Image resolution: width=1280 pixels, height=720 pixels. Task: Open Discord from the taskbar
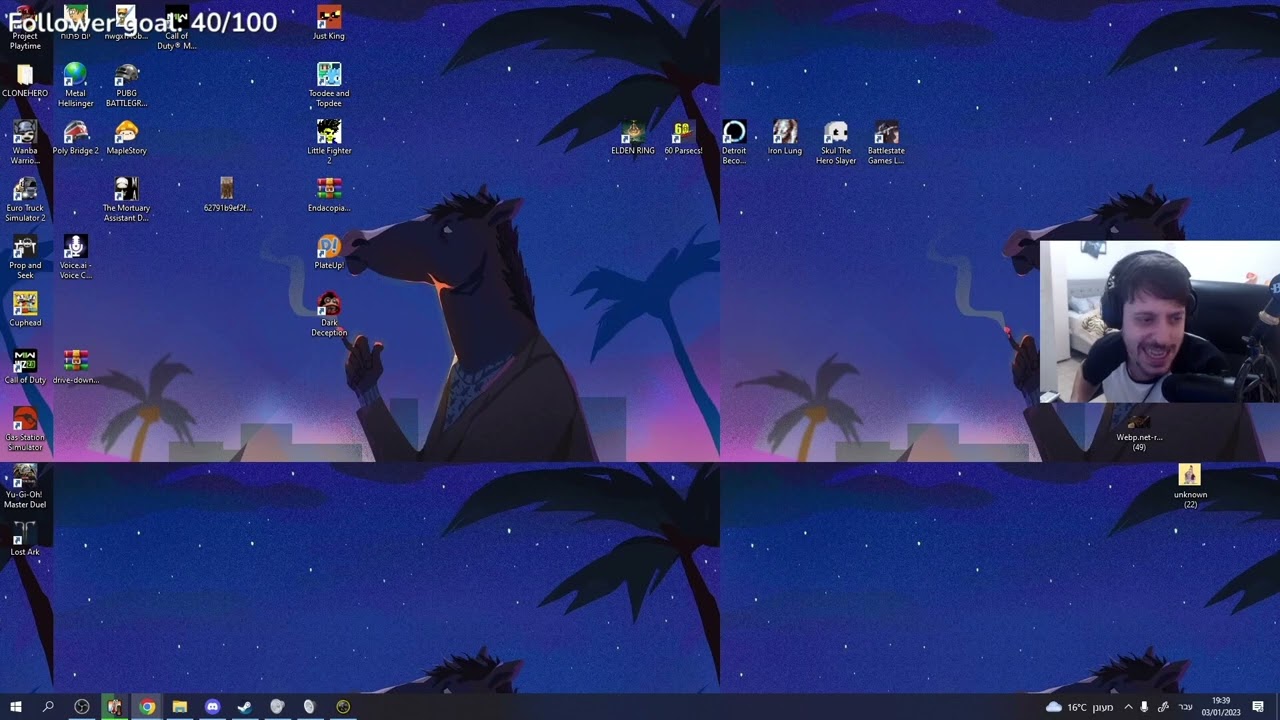tap(212, 707)
